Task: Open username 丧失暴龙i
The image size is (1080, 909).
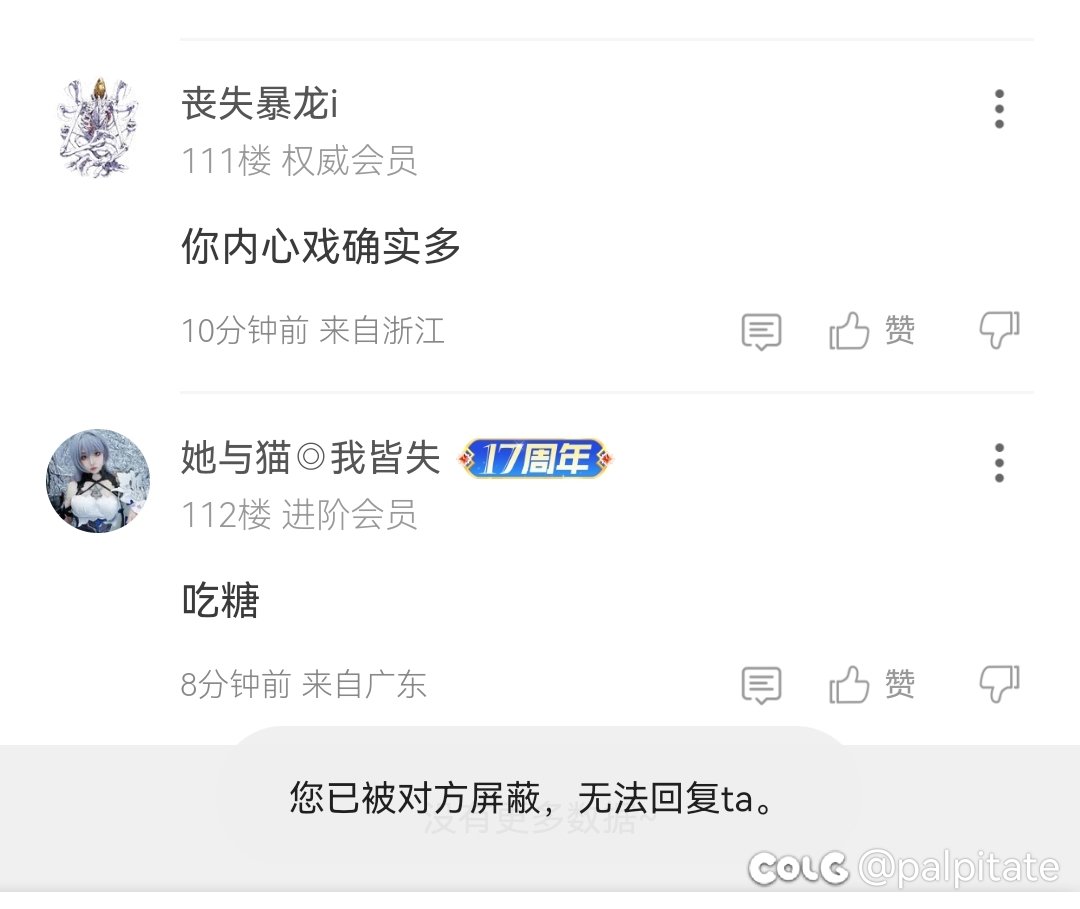Action: pos(259,105)
